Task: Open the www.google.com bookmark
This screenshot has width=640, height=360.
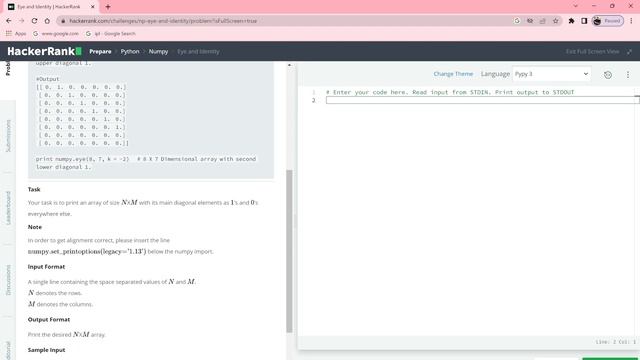Action: click(56, 33)
